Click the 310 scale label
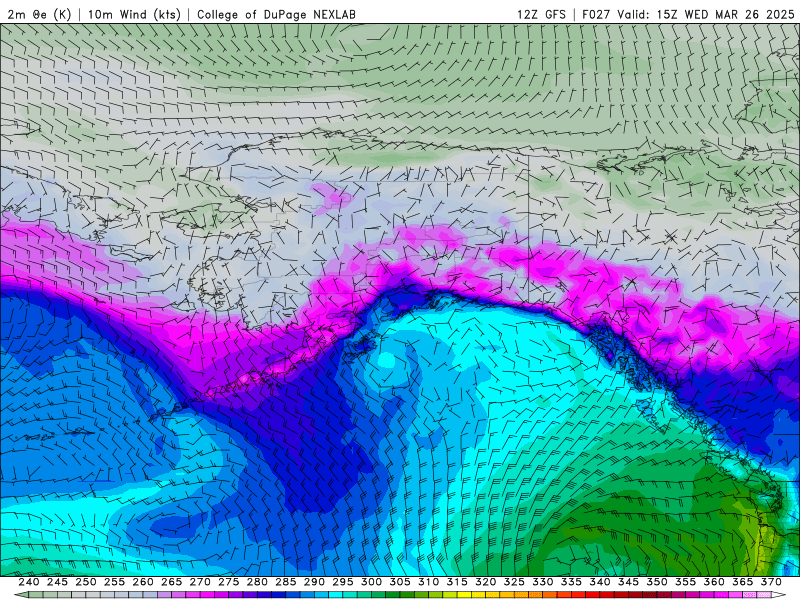Viewport: 800px width, 600px height. [429, 582]
